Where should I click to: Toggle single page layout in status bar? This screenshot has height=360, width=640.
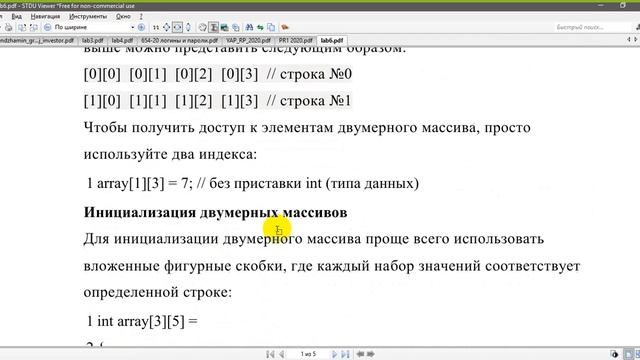629,354
